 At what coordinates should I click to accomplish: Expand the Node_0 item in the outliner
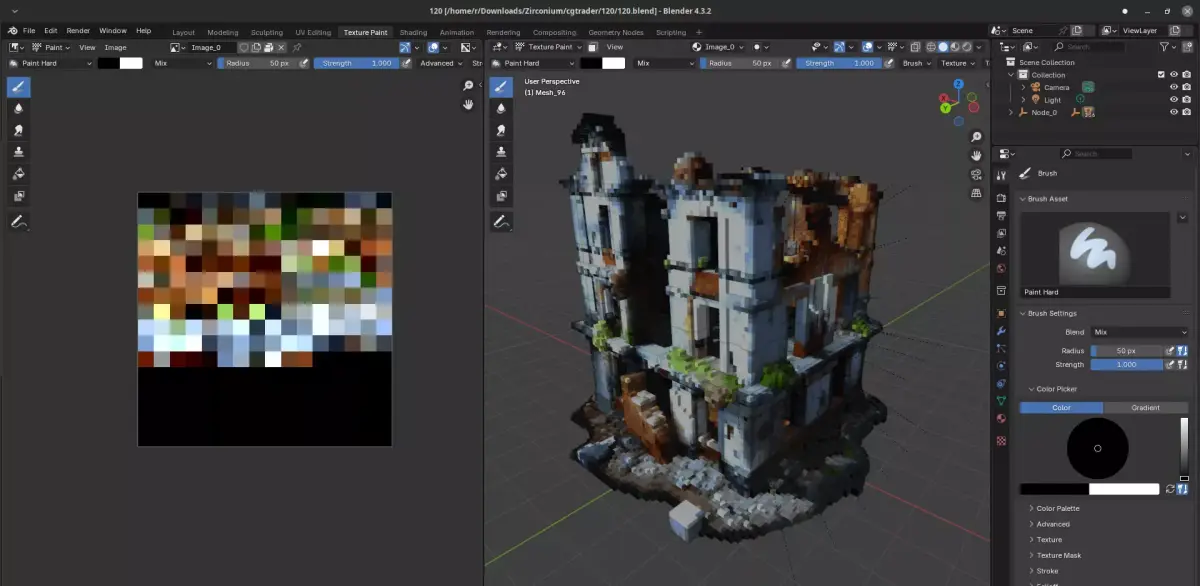1010,112
